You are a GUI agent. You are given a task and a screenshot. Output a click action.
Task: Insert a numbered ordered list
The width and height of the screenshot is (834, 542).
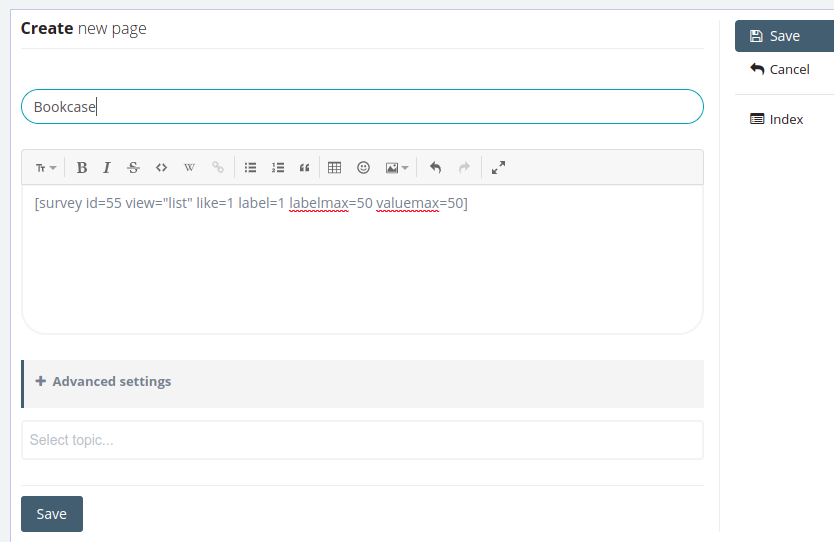coord(278,168)
